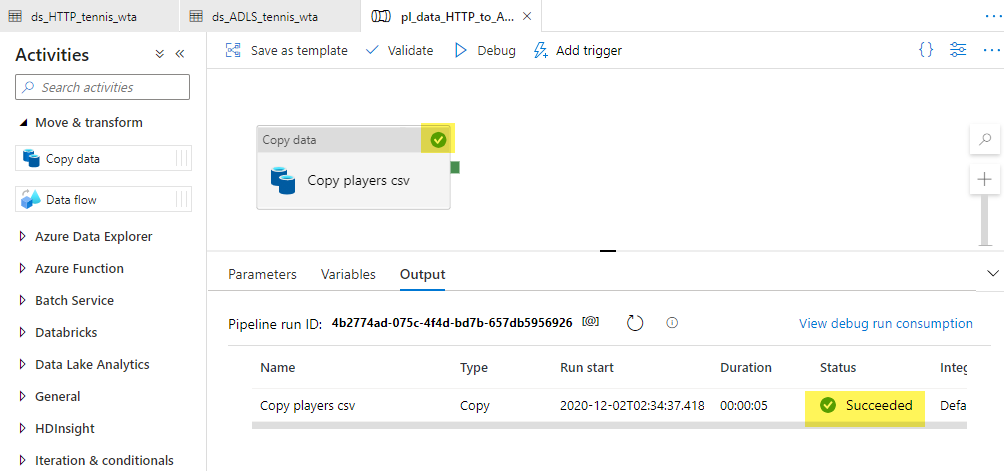
Task: Collapse the Activities pane left chevrons
Action: (x=180, y=55)
